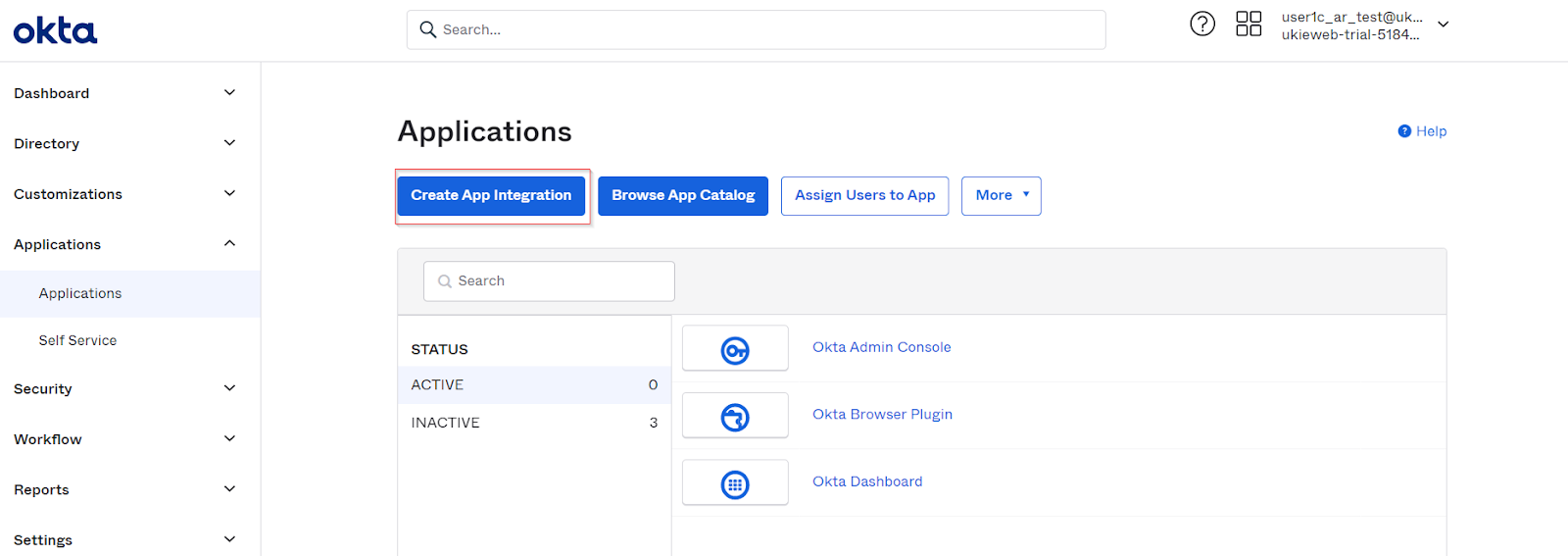Open Okta Dashboard link

coord(867,481)
